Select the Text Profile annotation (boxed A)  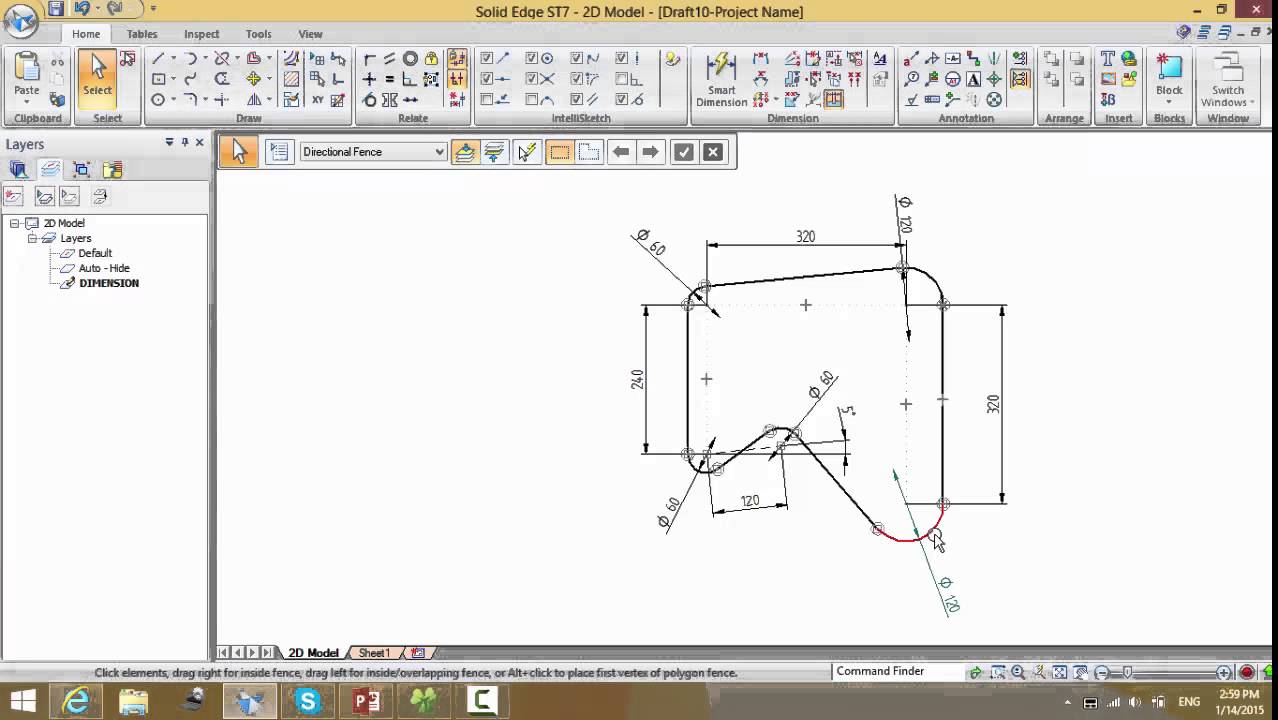(973, 79)
